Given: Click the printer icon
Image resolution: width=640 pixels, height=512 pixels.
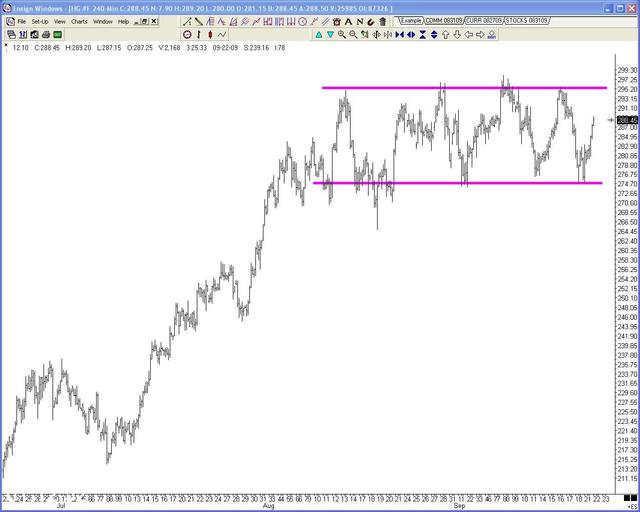Looking at the screenshot, I should (x=46, y=35).
